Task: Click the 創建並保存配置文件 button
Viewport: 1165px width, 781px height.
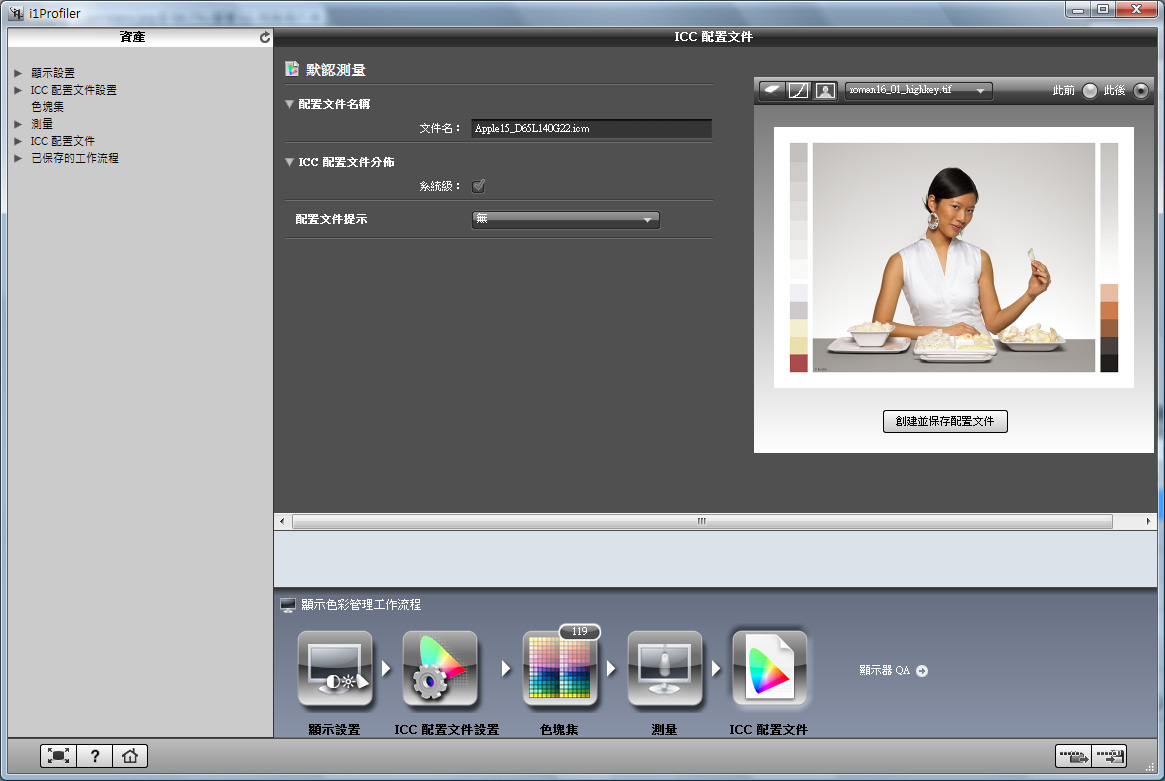Action: (x=945, y=421)
